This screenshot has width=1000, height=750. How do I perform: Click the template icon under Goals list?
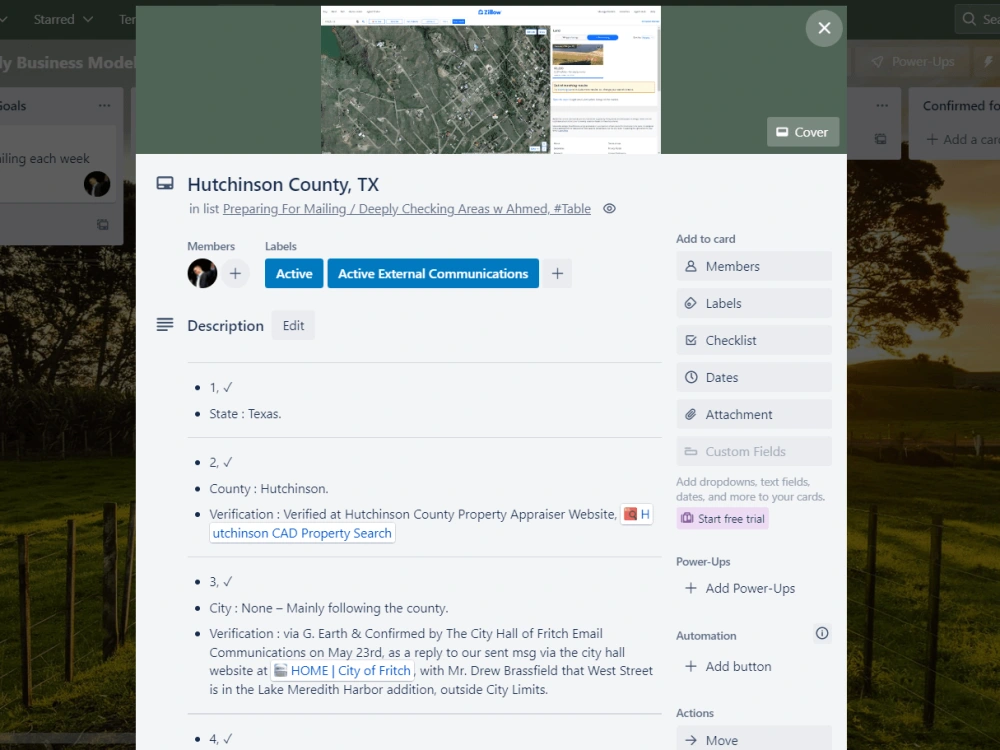102,224
